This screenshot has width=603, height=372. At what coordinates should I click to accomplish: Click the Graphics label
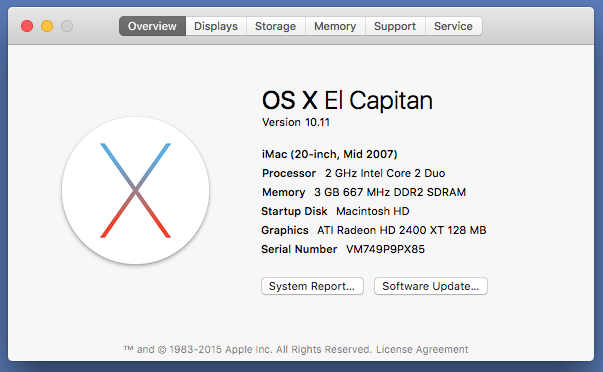tap(285, 230)
